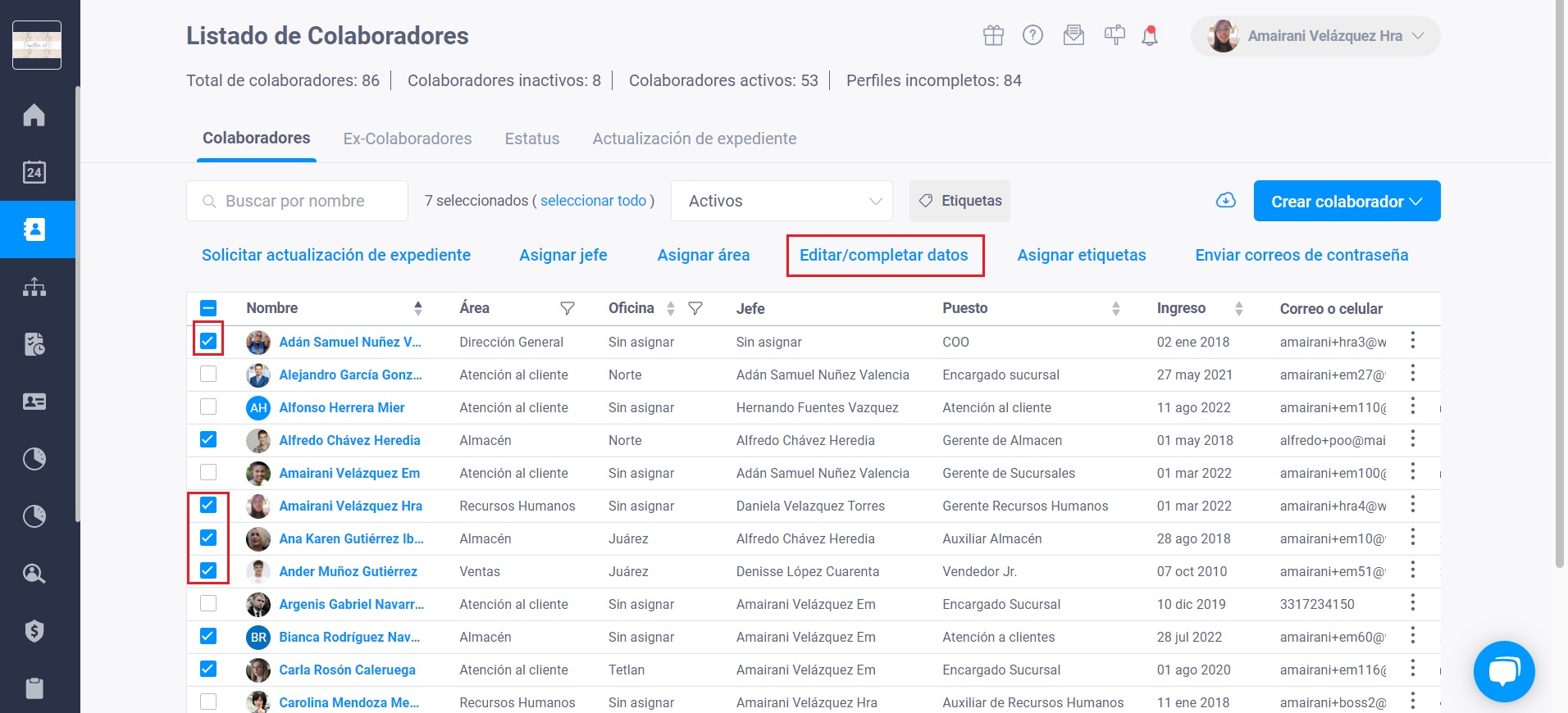Viewport: 1568px width, 713px height.
Task: Open the chat support bubble
Action: click(1504, 671)
